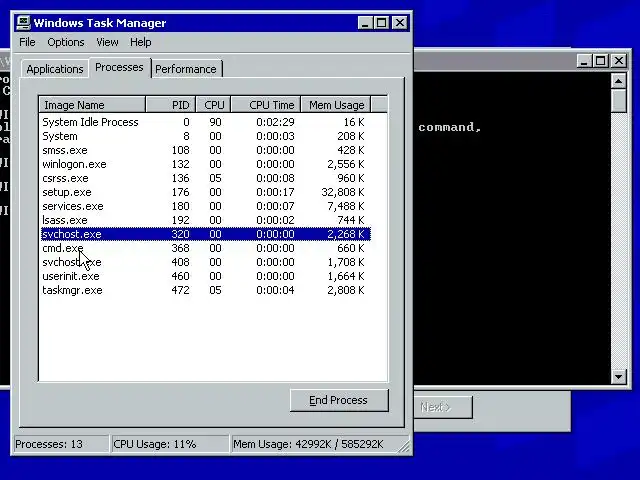Select winlogon.exe process
640x480 pixels.
tap(206, 164)
